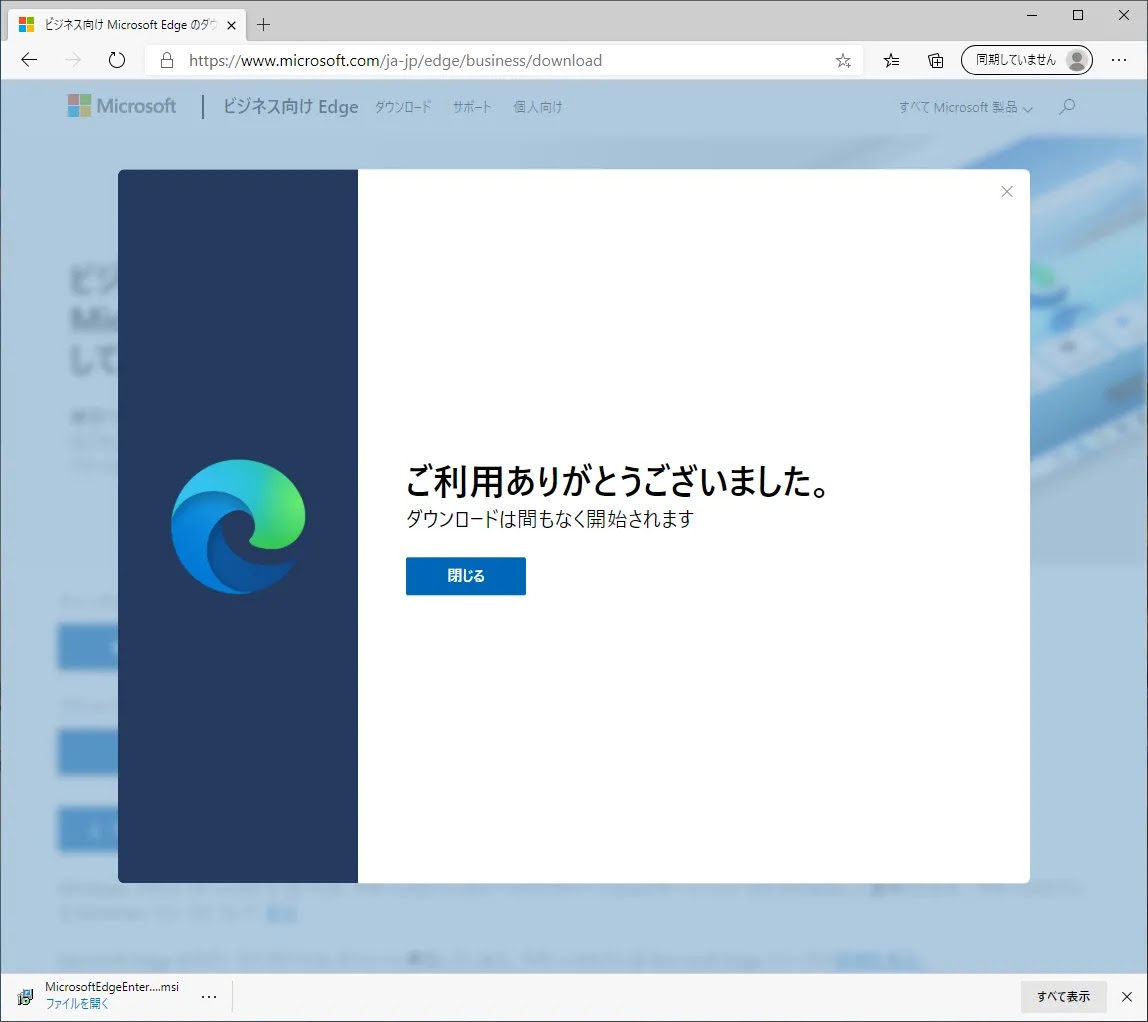
Task: Click ファイルを開く for downloaded msi
Action: click(77, 1004)
